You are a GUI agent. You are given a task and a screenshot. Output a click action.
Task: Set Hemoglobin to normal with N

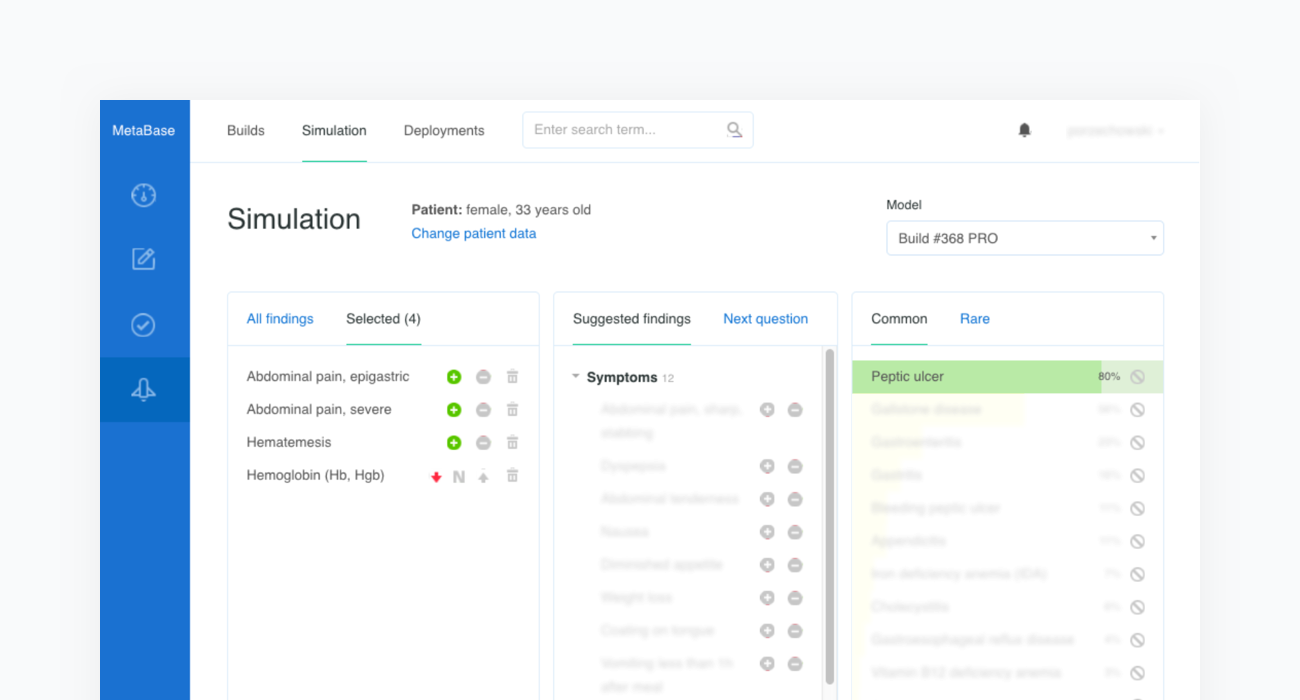(x=459, y=477)
